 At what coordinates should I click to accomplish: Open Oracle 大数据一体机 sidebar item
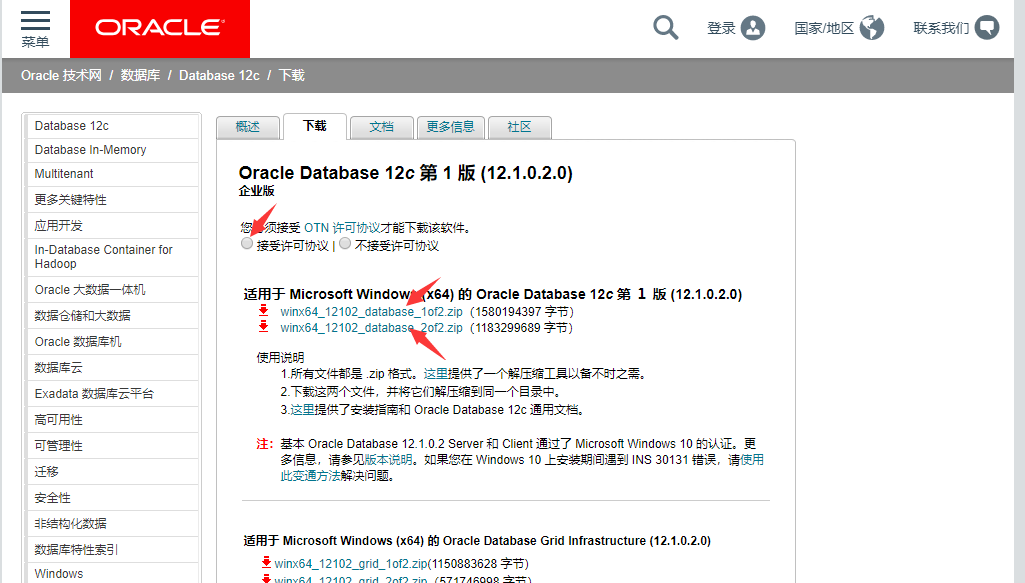click(112, 290)
